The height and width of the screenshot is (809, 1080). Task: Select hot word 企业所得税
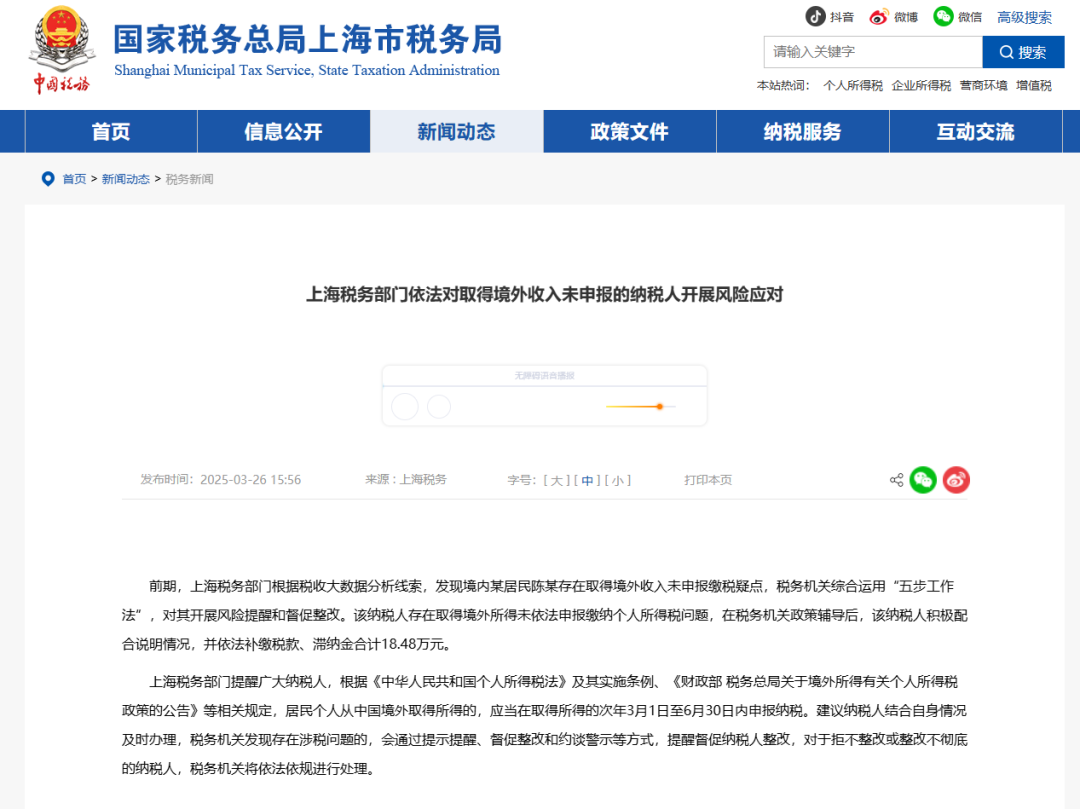(921, 85)
